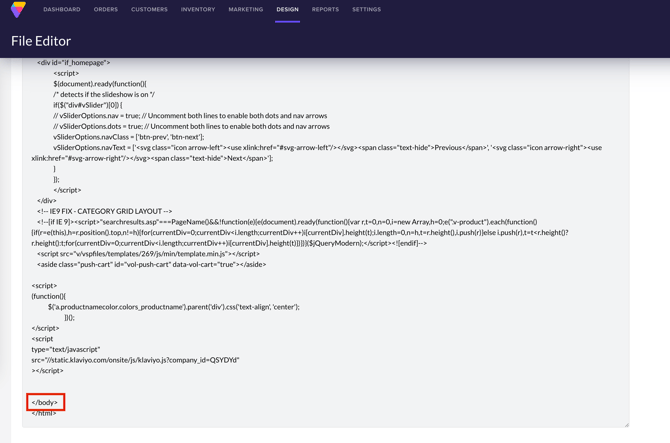Click the closing </html> tag line

click(x=44, y=413)
